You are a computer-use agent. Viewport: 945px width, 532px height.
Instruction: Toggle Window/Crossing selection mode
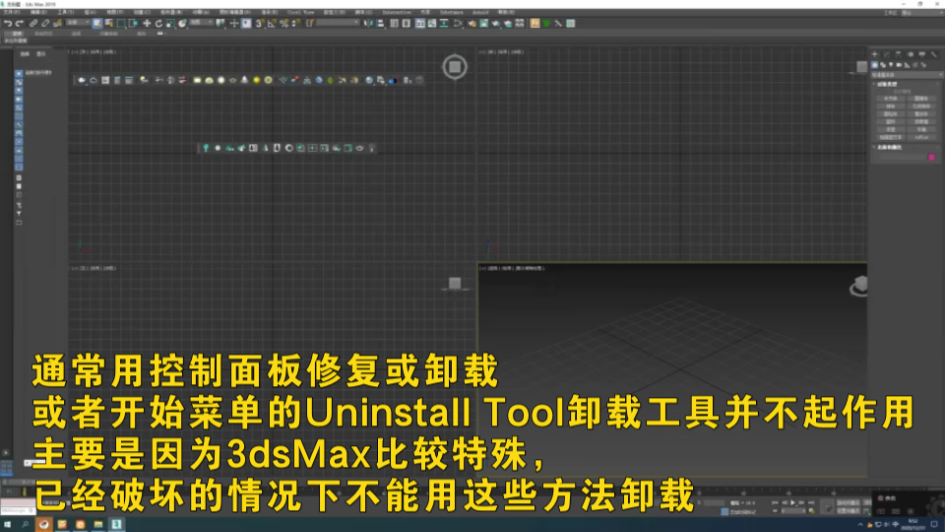click(133, 23)
